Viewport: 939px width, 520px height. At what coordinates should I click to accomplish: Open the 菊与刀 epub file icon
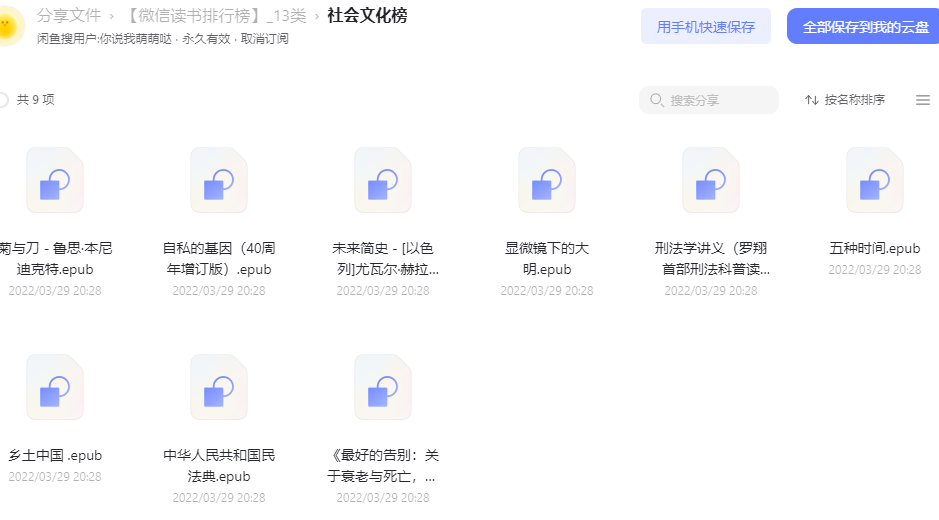[54, 180]
